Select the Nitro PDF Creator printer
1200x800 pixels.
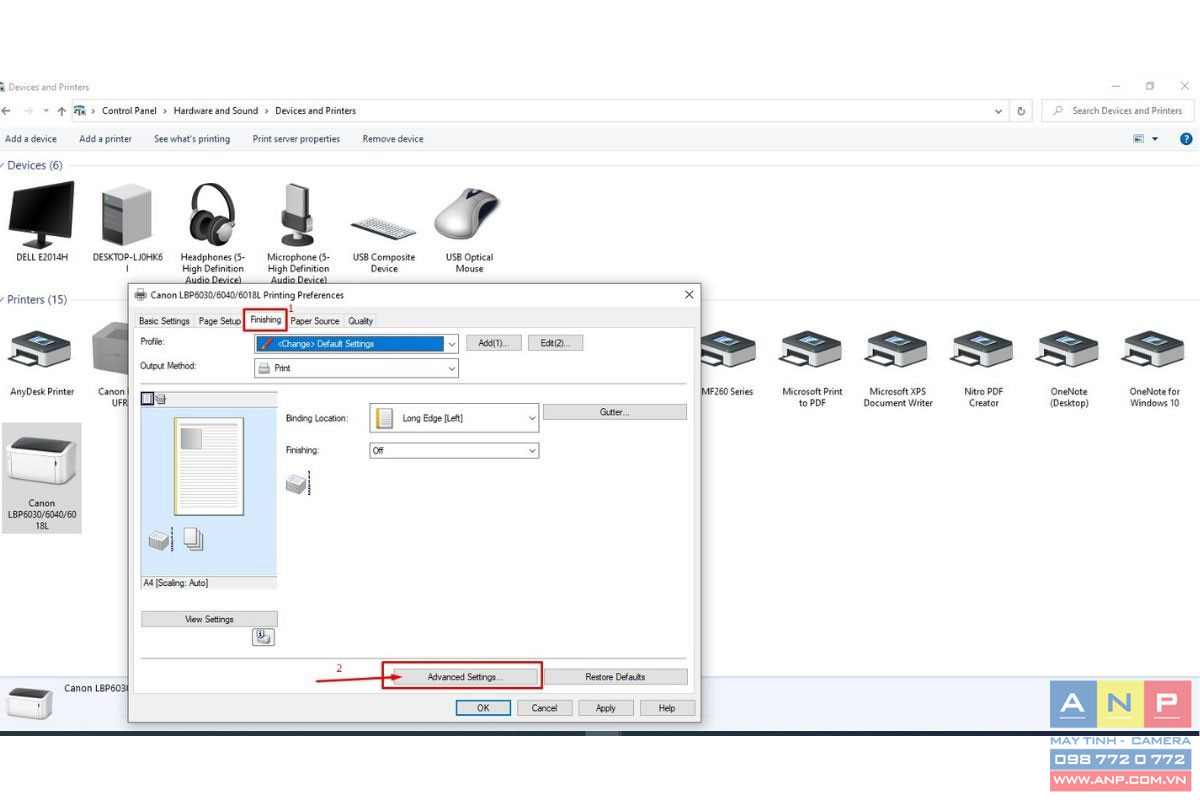983,368
